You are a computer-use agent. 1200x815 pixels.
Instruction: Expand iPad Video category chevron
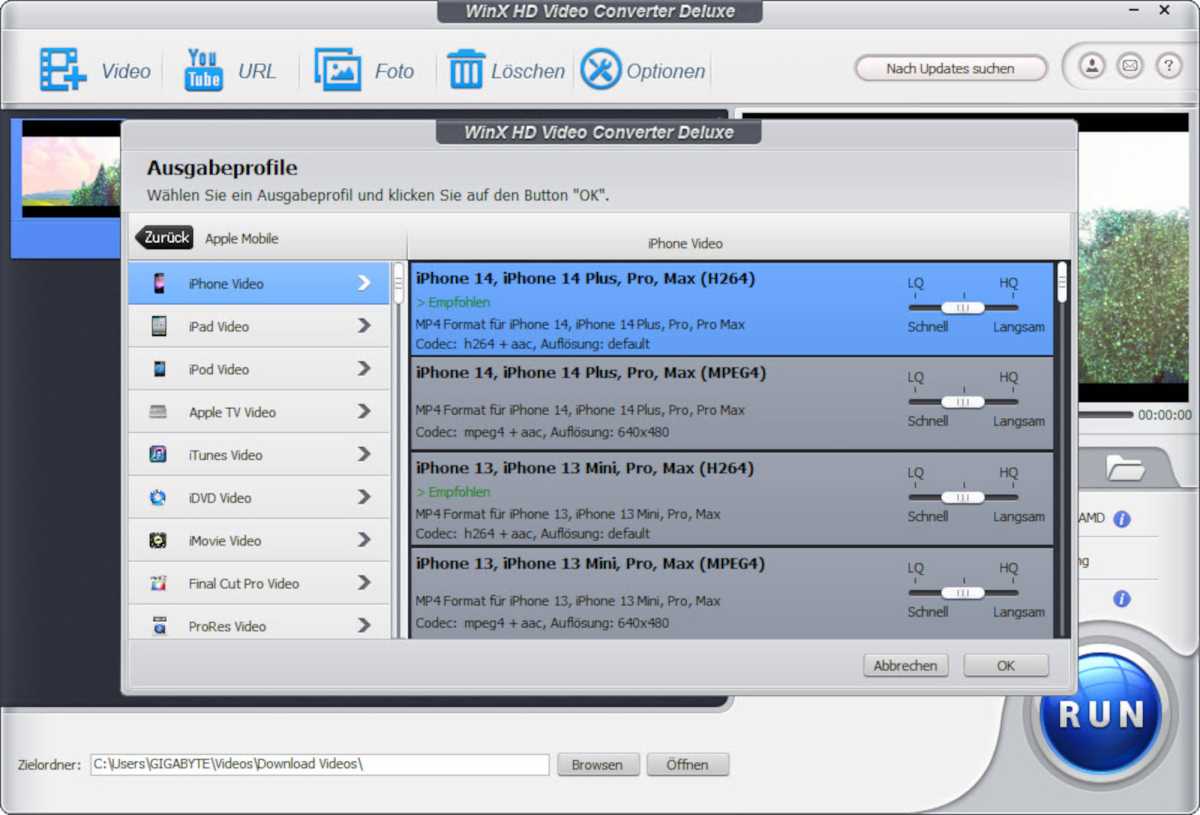[x=364, y=326]
